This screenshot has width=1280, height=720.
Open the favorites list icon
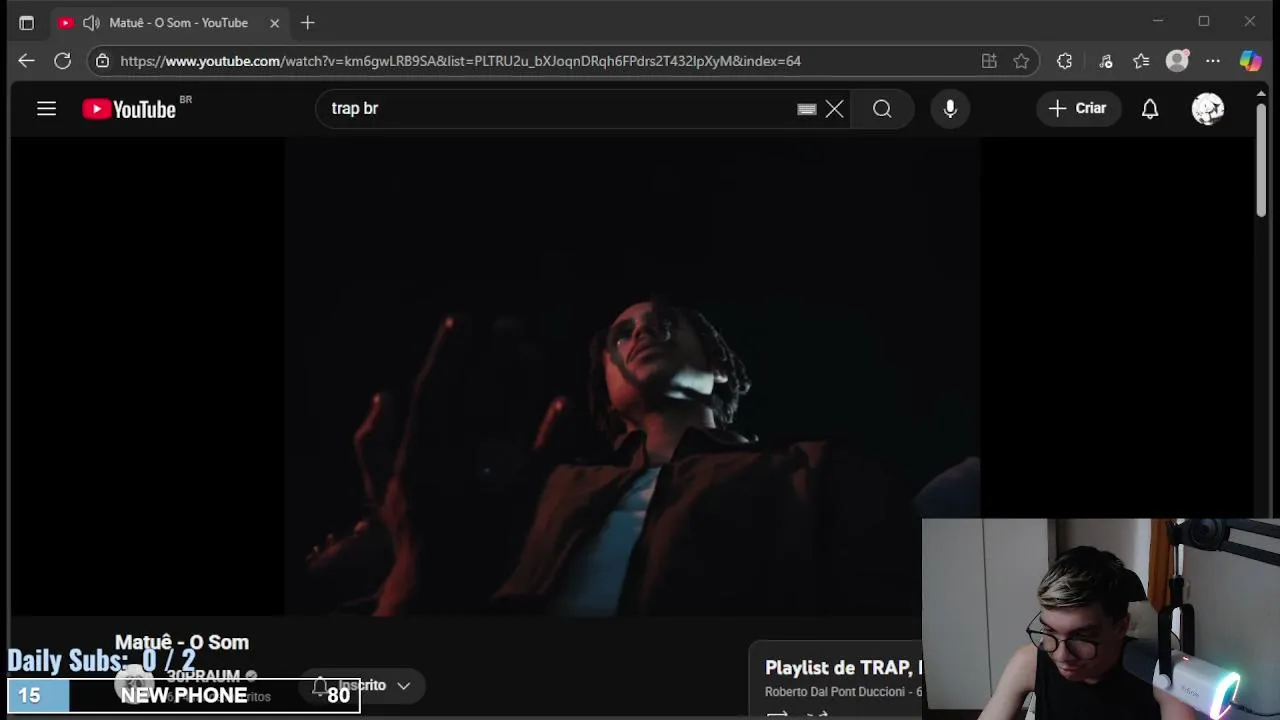(1141, 61)
